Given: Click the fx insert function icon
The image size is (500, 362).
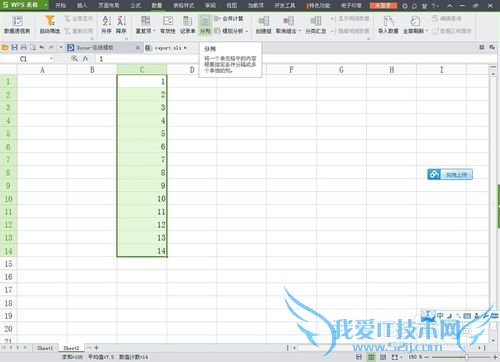Looking at the screenshot, I should (x=86, y=59).
